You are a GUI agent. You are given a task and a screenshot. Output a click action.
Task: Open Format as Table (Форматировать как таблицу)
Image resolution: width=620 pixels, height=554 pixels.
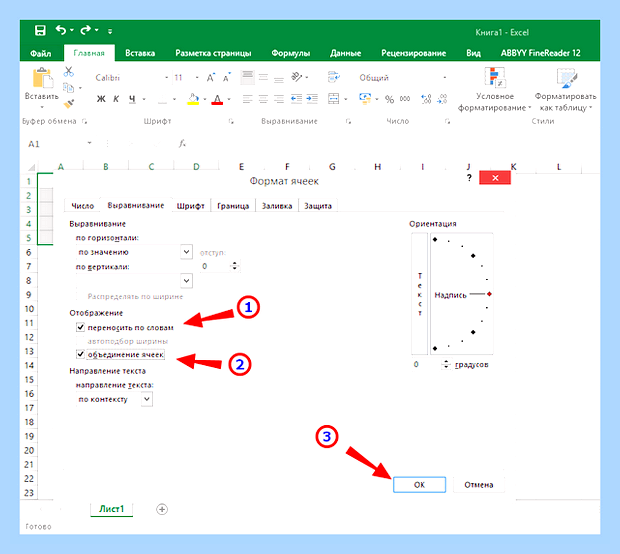coord(565,90)
